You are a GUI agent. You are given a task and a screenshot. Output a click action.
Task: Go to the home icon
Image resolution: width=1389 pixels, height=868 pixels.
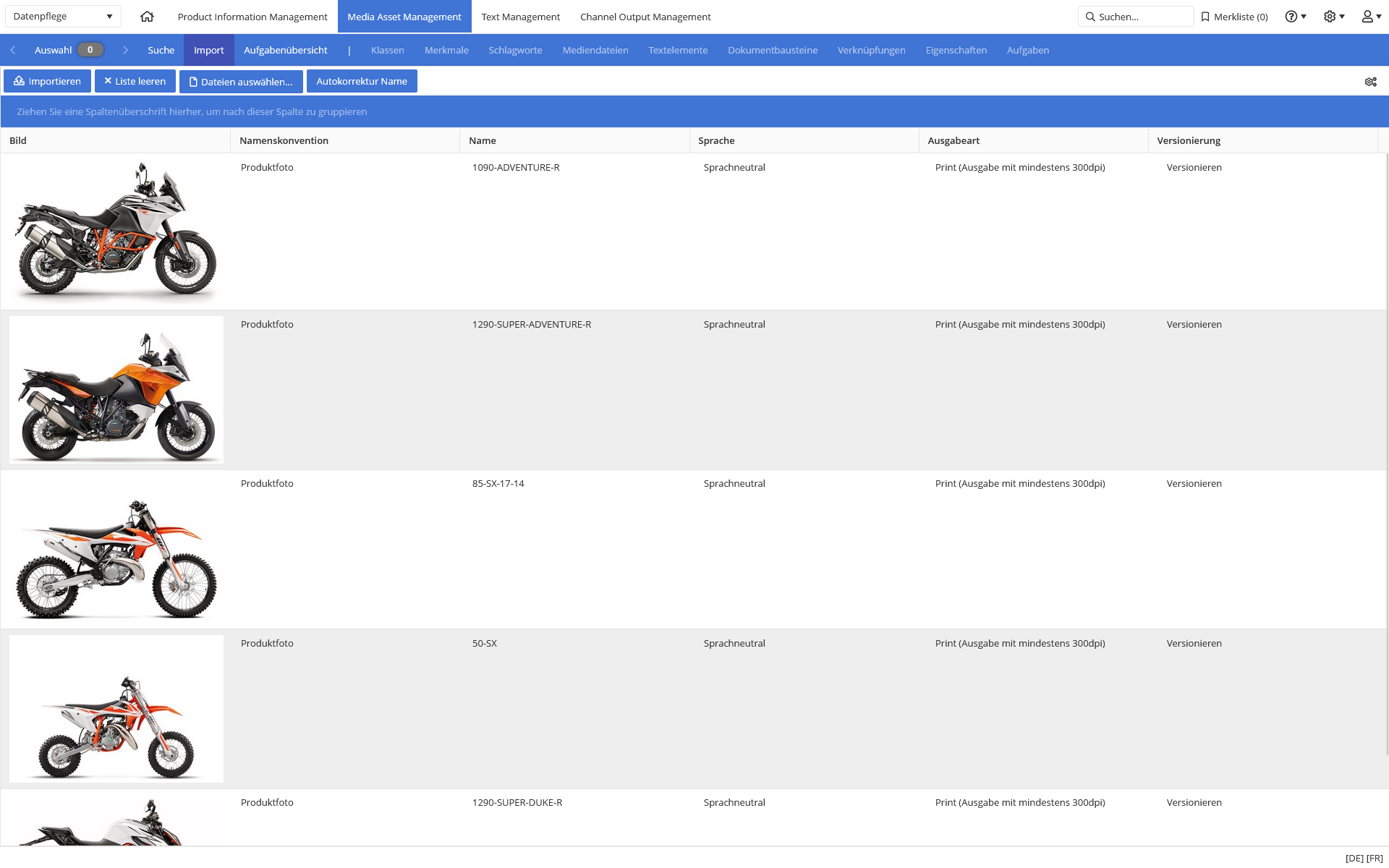(x=147, y=16)
